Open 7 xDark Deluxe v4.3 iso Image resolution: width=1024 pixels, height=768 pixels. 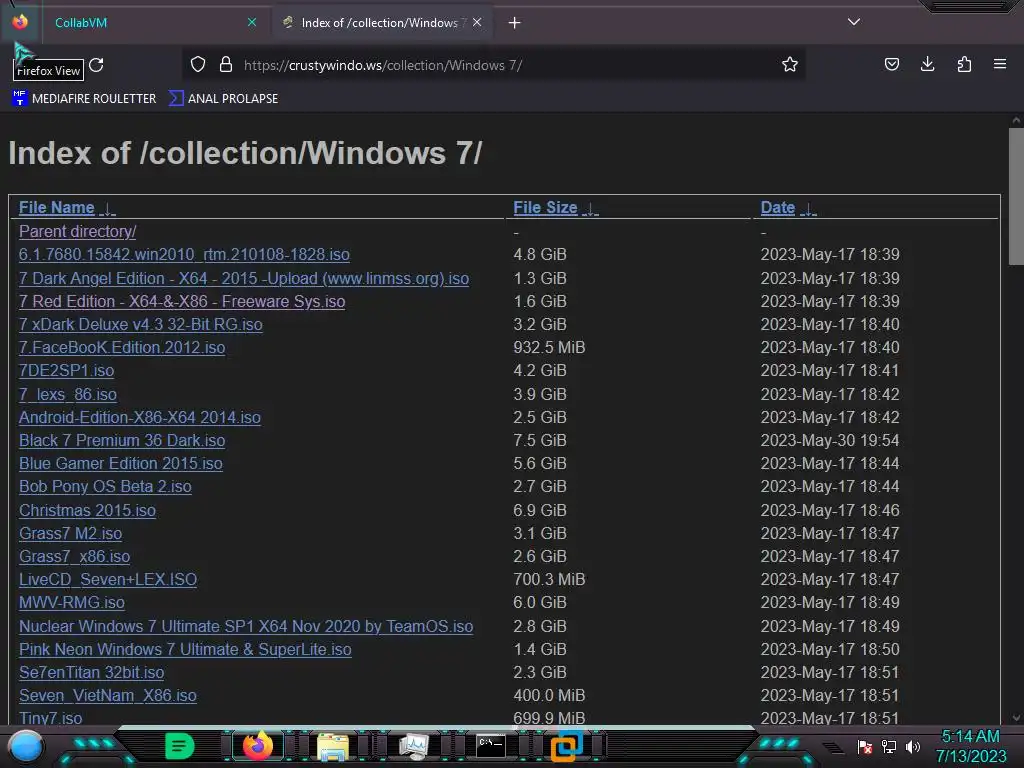[140, 324]
